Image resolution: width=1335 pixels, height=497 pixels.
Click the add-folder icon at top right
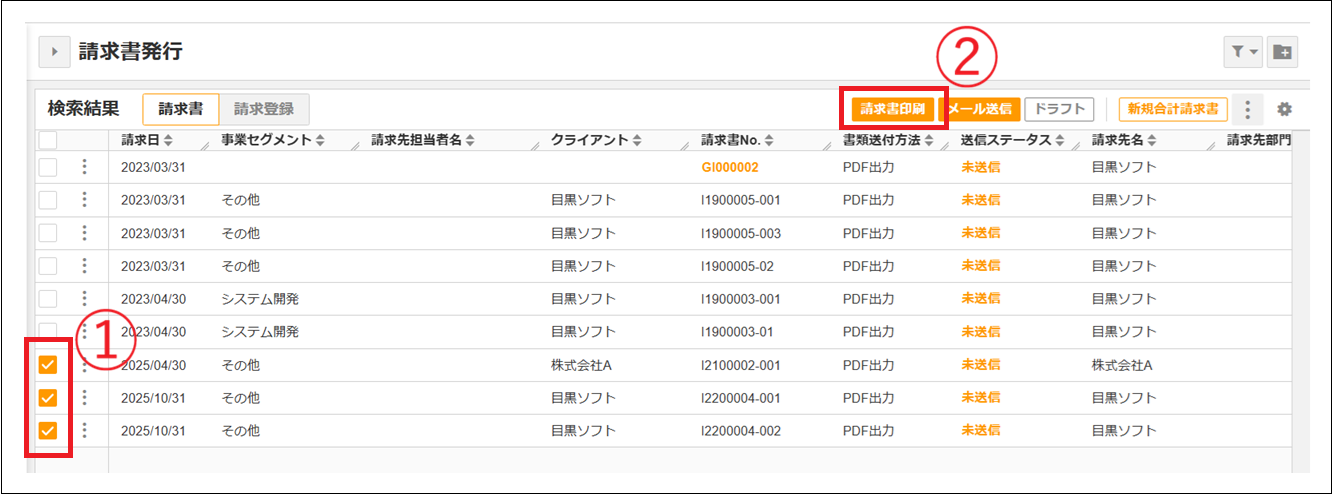1283,52
